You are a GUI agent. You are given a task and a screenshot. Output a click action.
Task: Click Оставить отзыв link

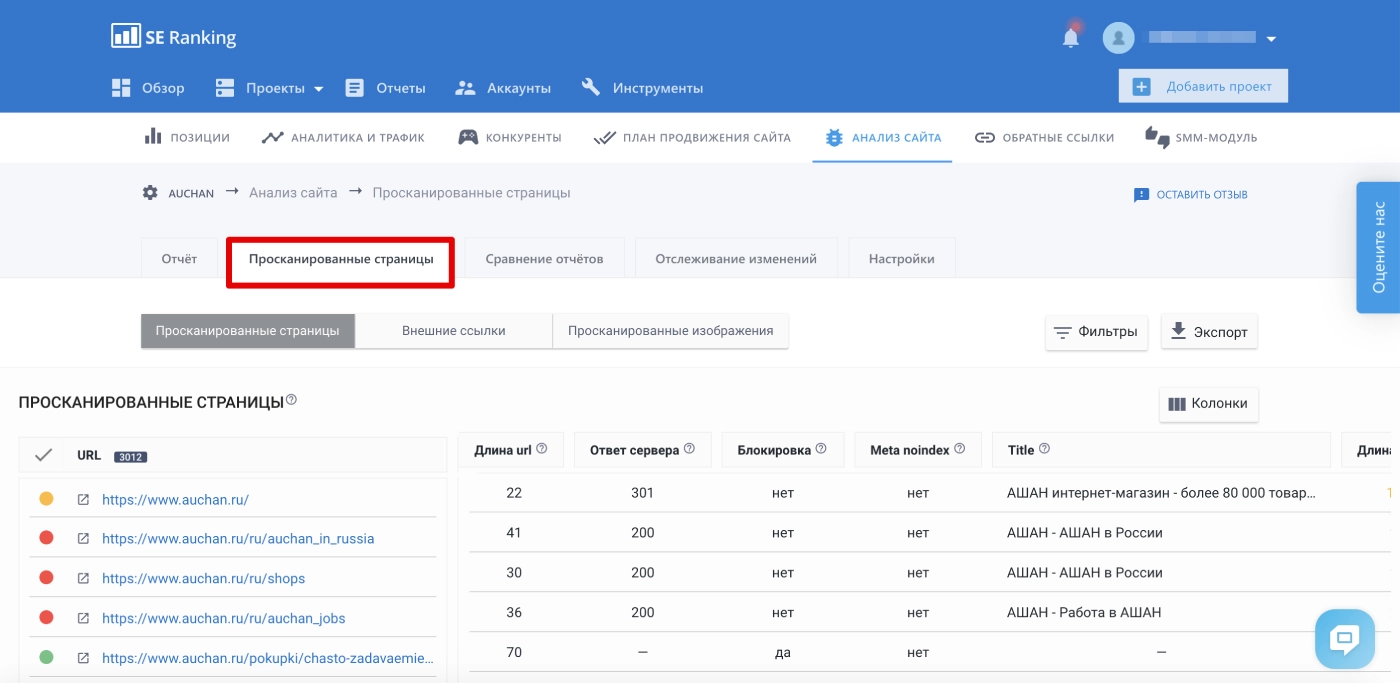(x=1191, y=194)
